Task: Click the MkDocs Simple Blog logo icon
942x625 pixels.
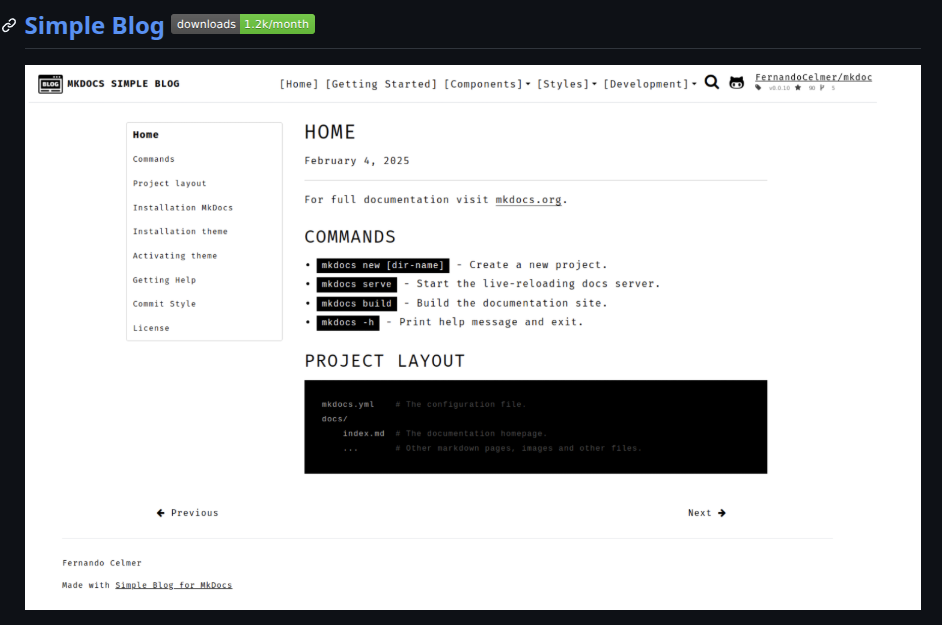Action: click(x=50, y=84)
